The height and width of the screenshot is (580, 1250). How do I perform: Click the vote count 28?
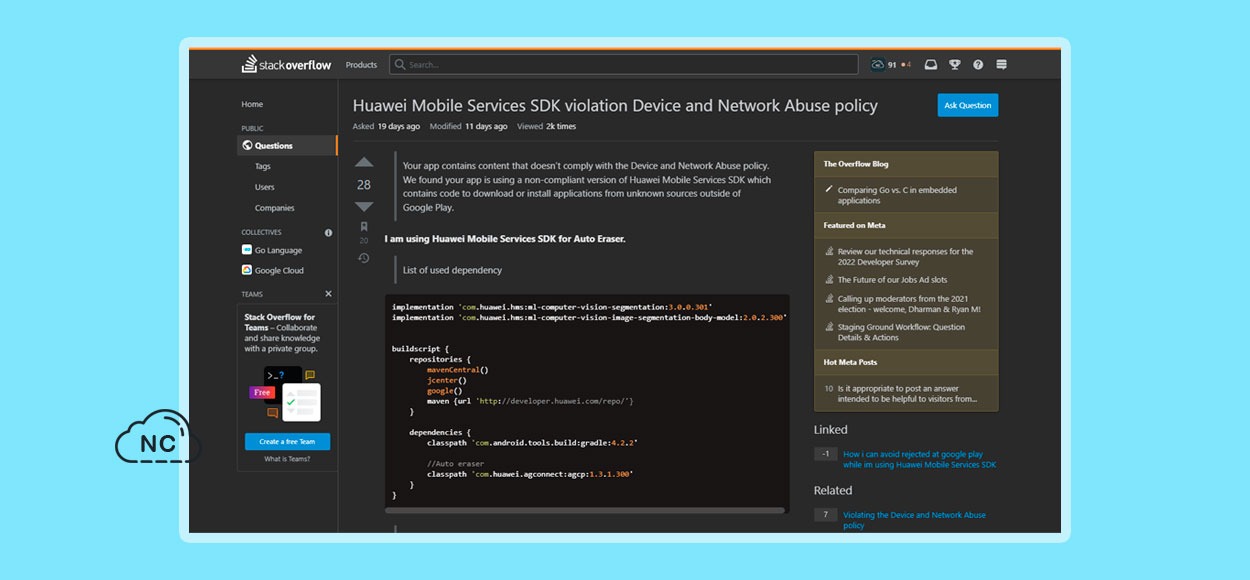coord(364,184)
